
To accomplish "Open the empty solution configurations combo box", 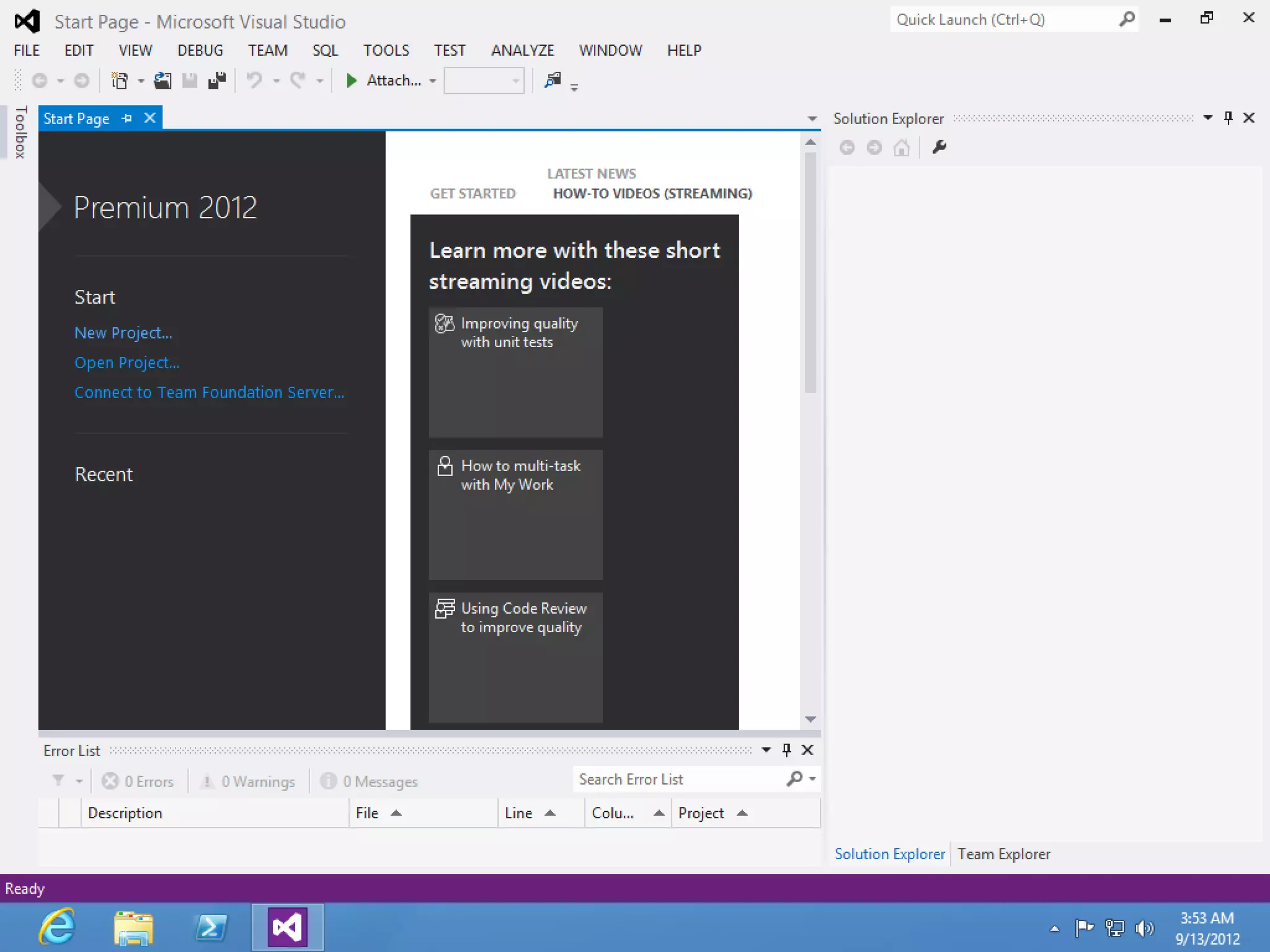I will (x=484, y=81).
